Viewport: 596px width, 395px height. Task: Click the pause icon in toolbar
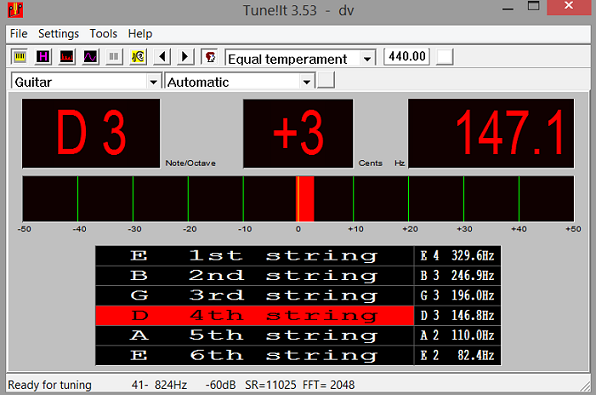point(114,57)
